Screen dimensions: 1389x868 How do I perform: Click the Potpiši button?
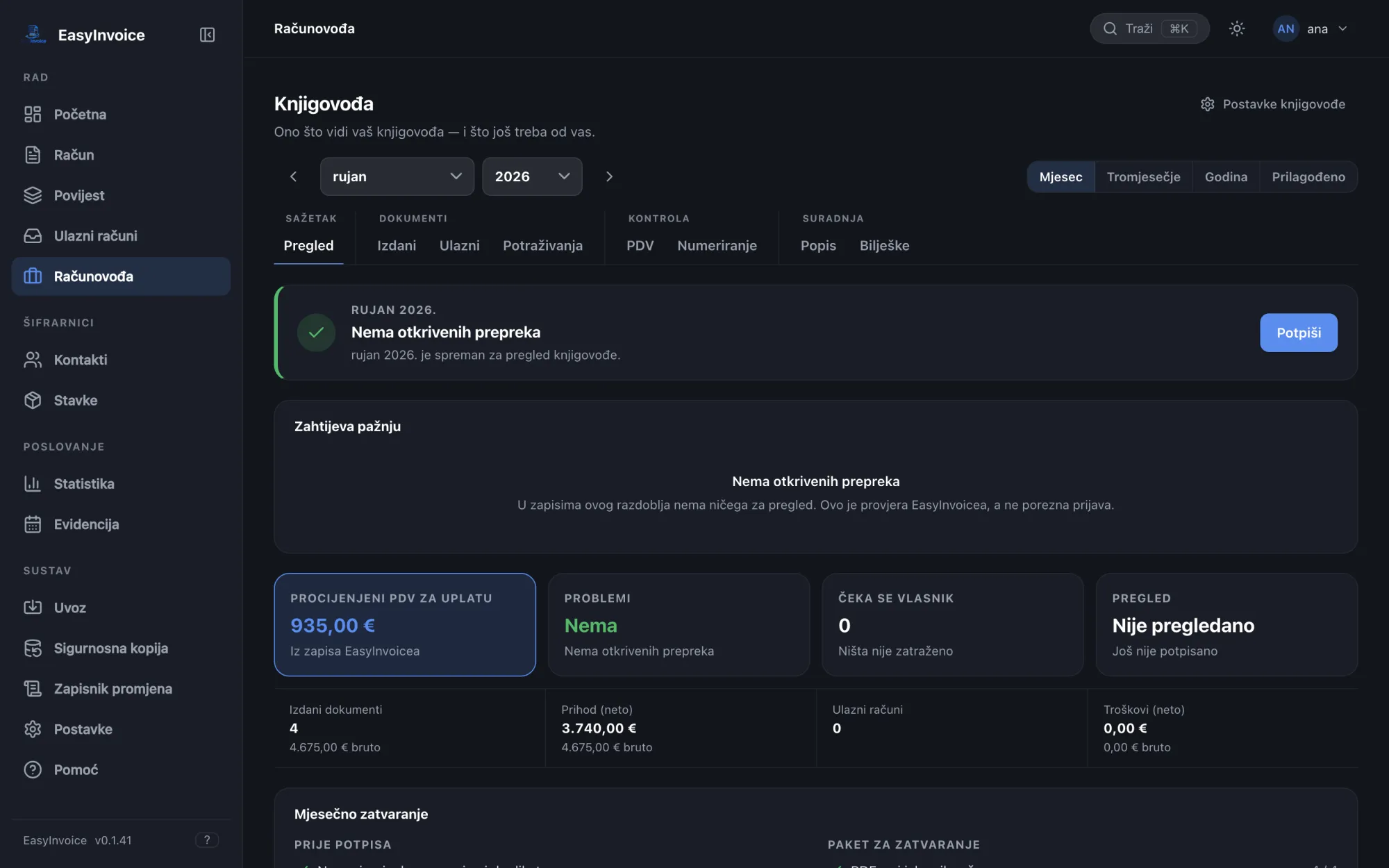(x=1299, y=333)
